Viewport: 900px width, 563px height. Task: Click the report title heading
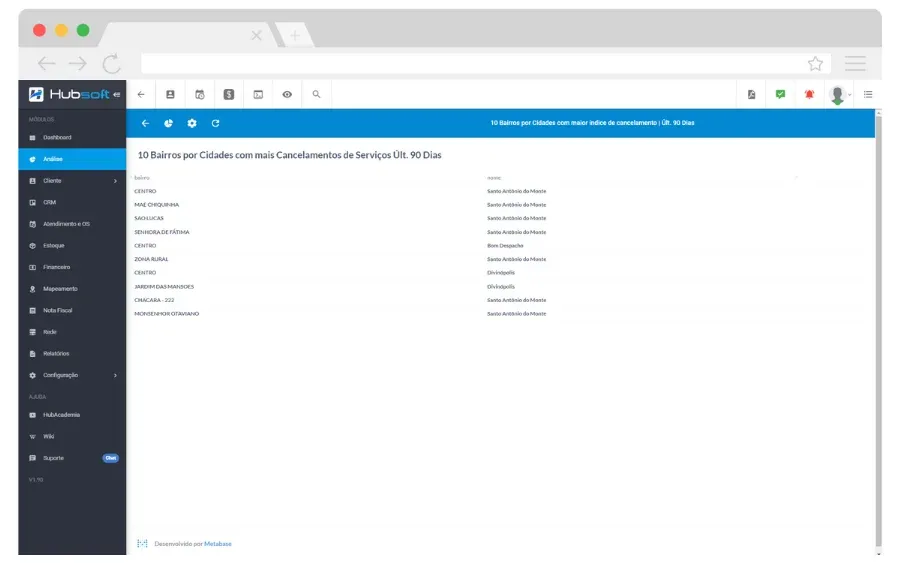coord(289,155)
